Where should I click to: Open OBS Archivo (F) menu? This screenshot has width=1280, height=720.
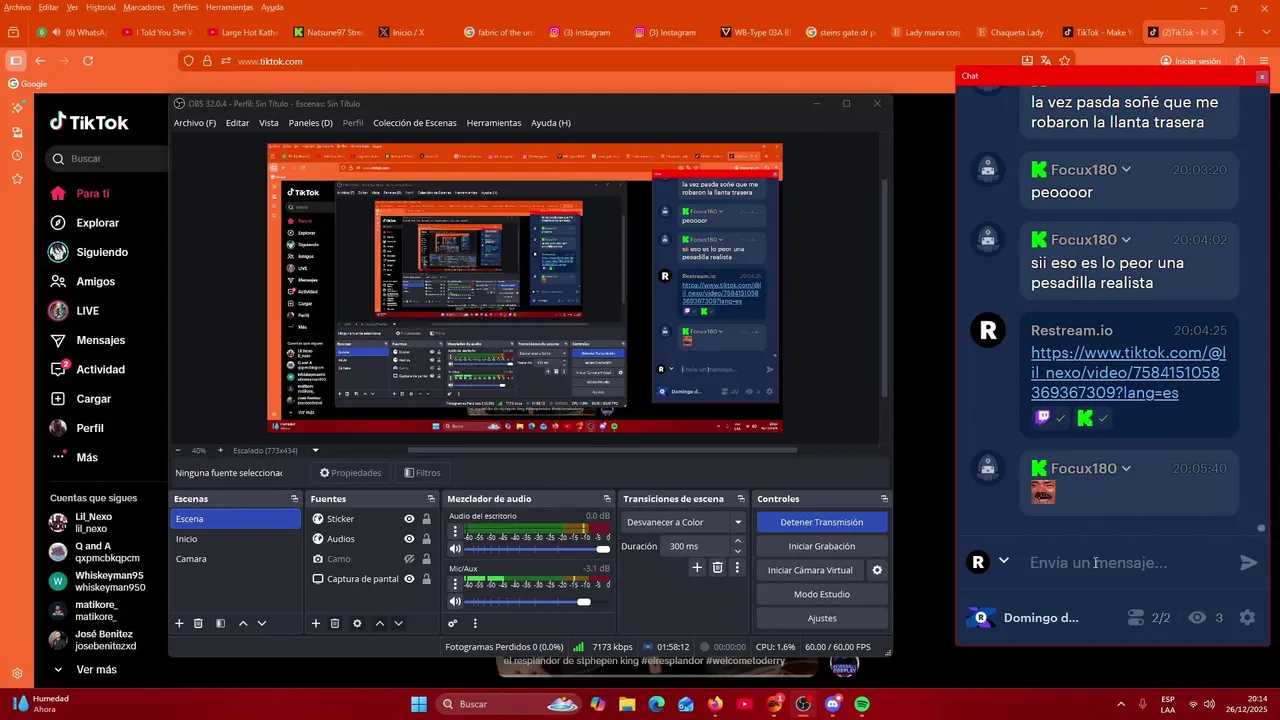195,123
